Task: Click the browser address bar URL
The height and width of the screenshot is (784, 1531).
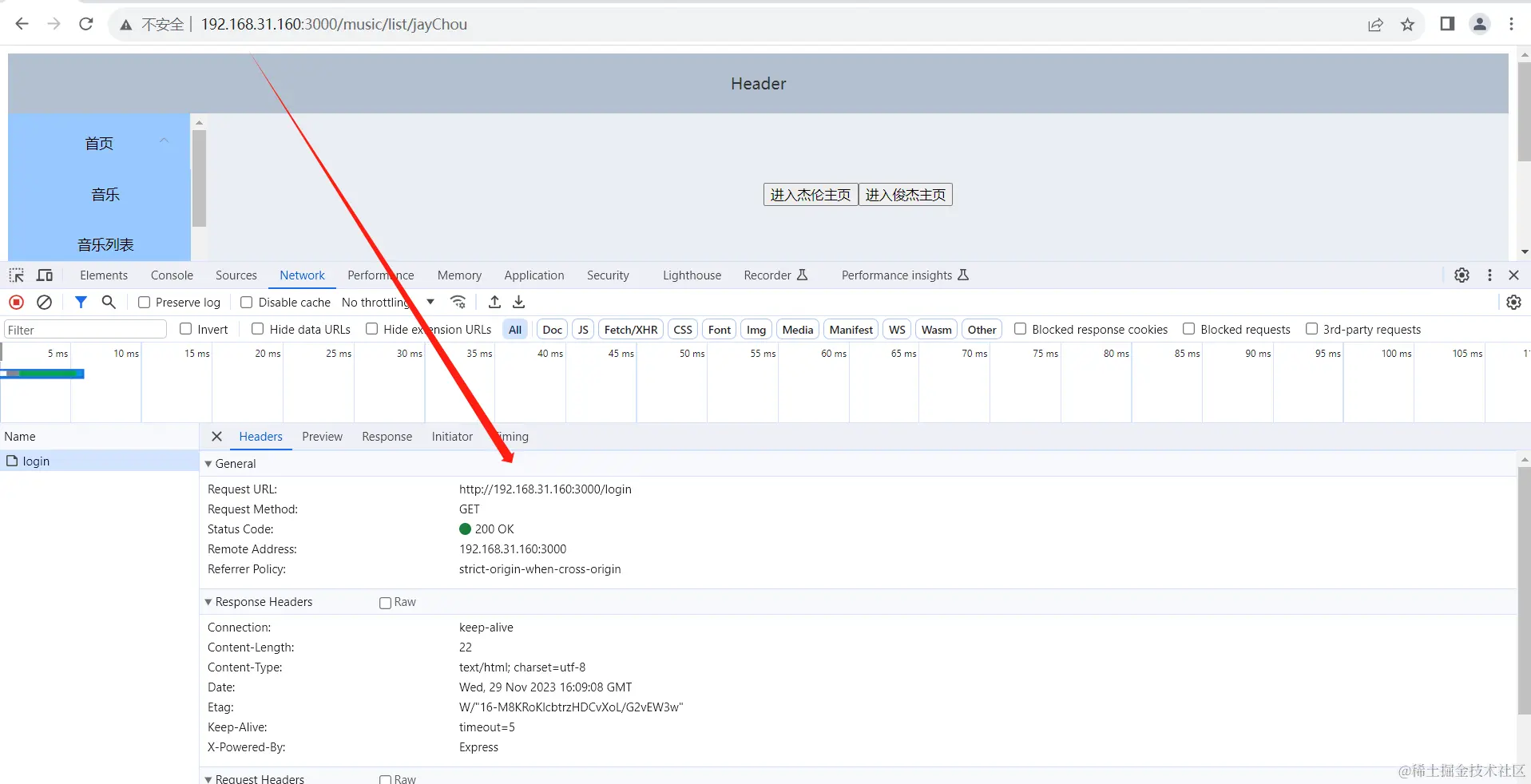Action: tap(334, 25)
